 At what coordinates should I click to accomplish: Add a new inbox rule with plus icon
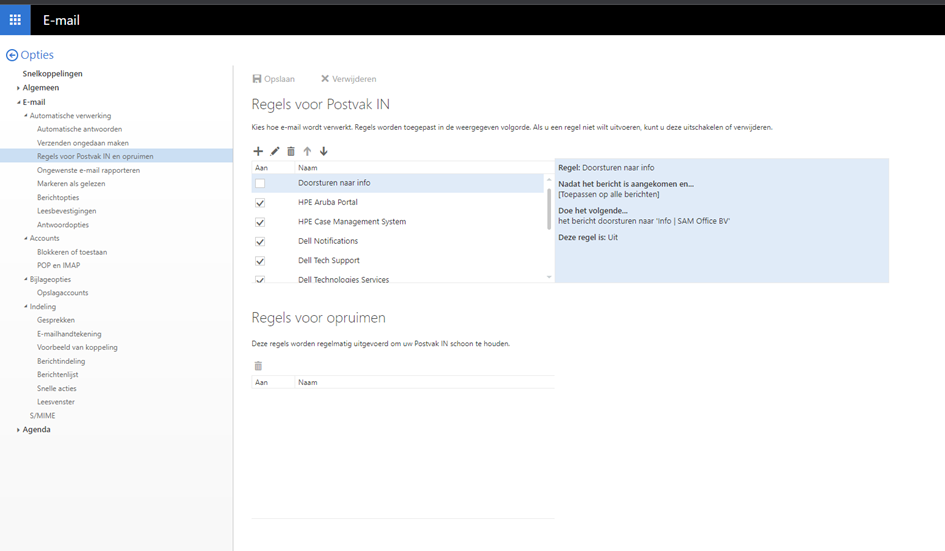(259, 151)
